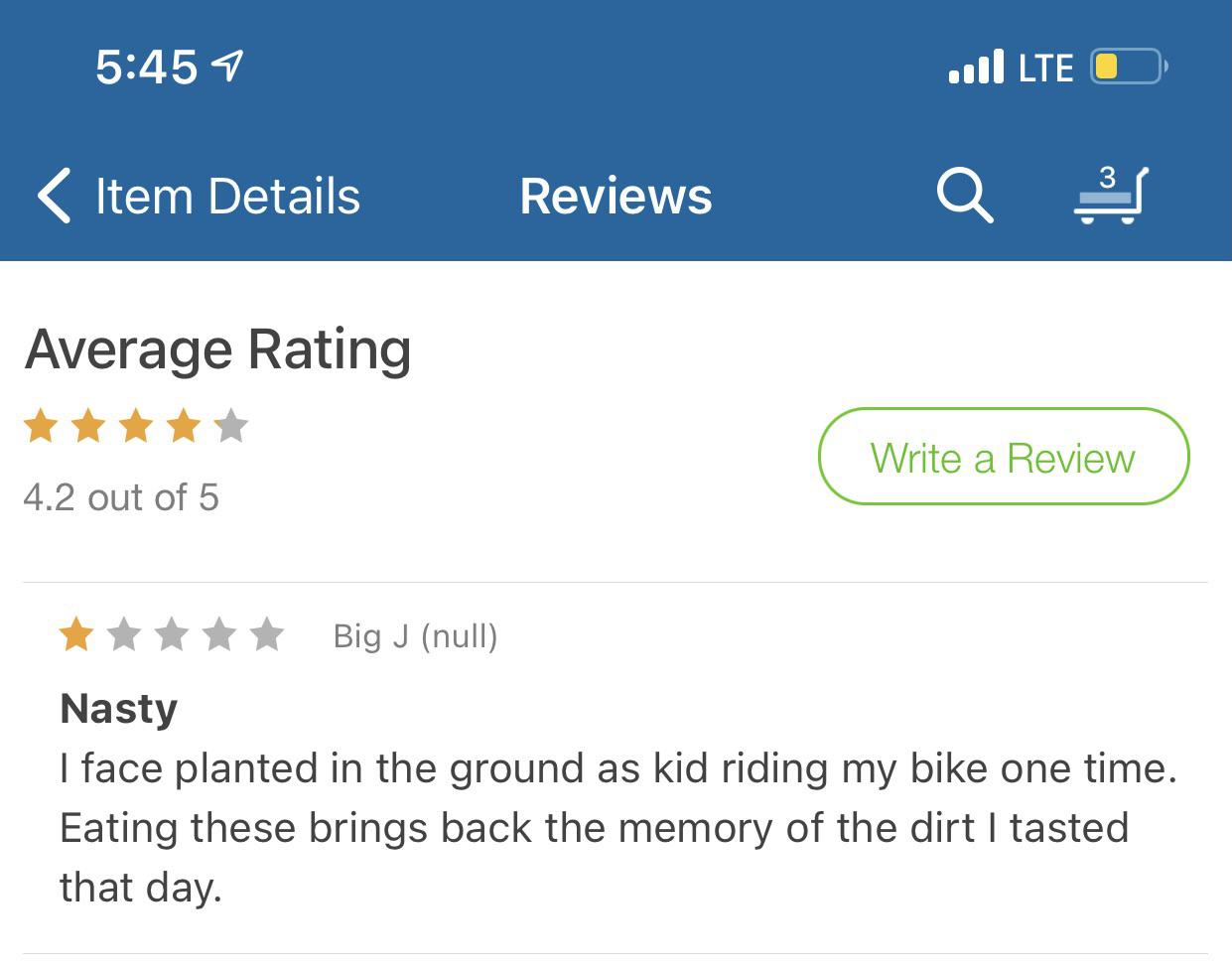The image size is (1232, 966).
Task: Go back to Item Details
Action: tap(227, 196)
